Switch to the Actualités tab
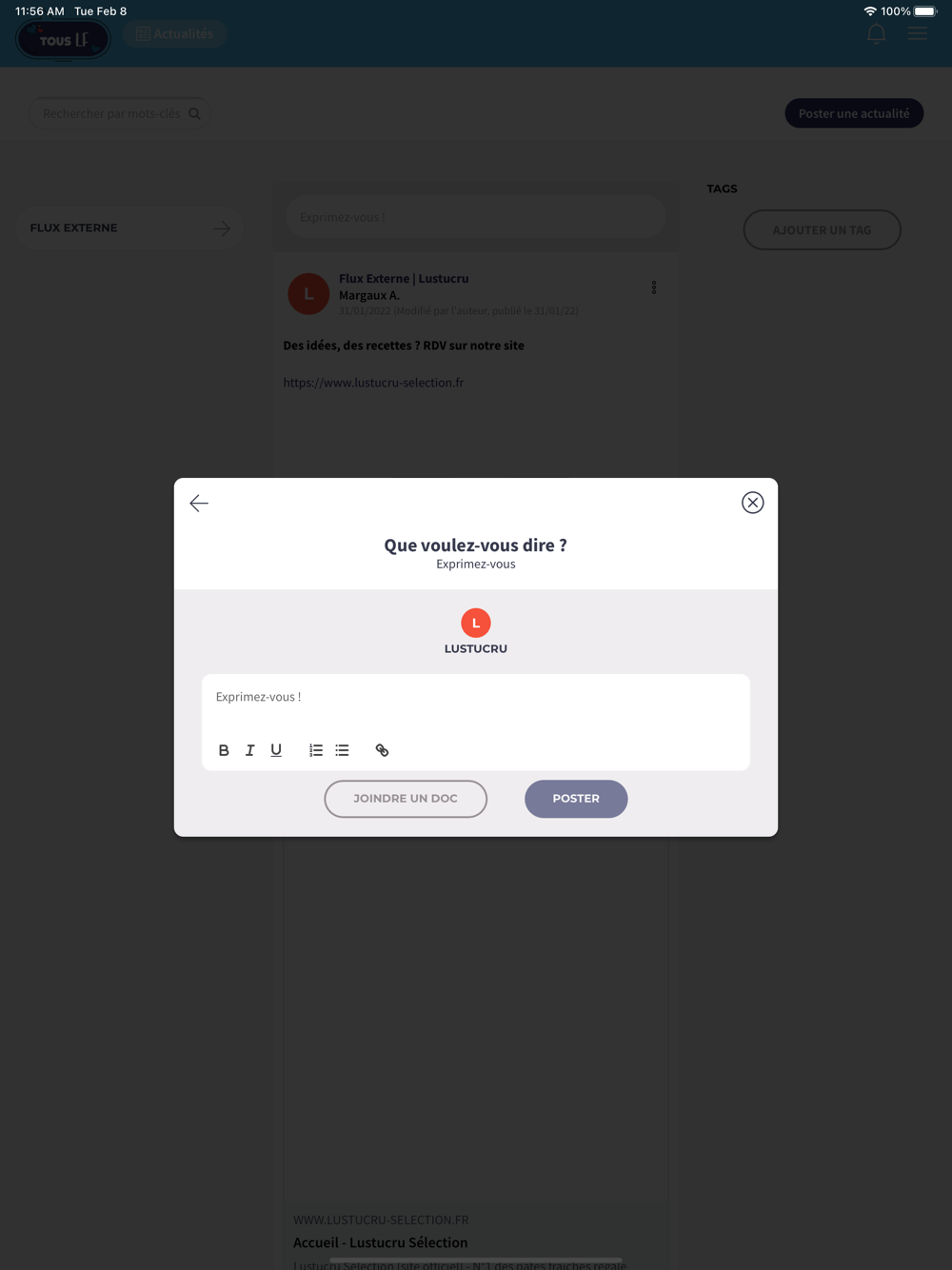Image resolution: width=952 pixels, height=1270 pixels. pos(175,34)
